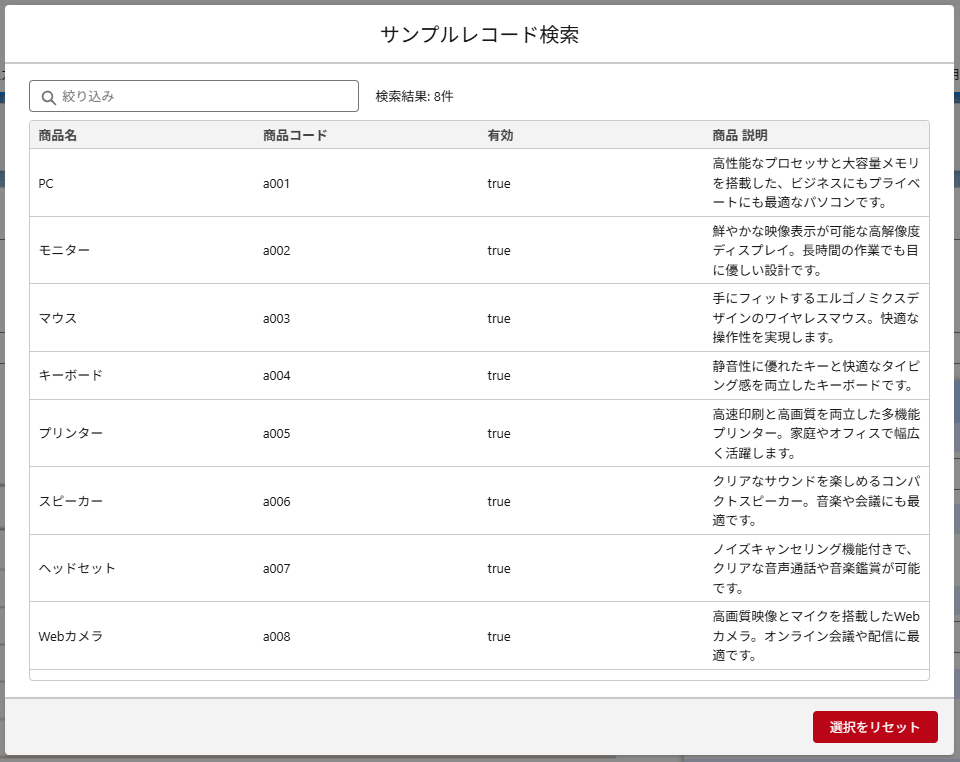This screenshot has height=762, width=960.
Task: Select the モニター product name cell
Action: point(64,250)
